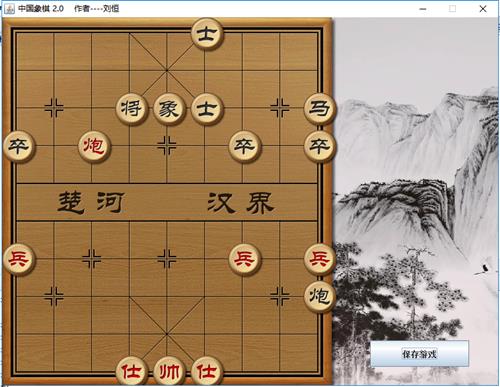The image size is (500, 387).
Task: Close the 中国象棋 2.0 window
Action: tap(483, 9)
